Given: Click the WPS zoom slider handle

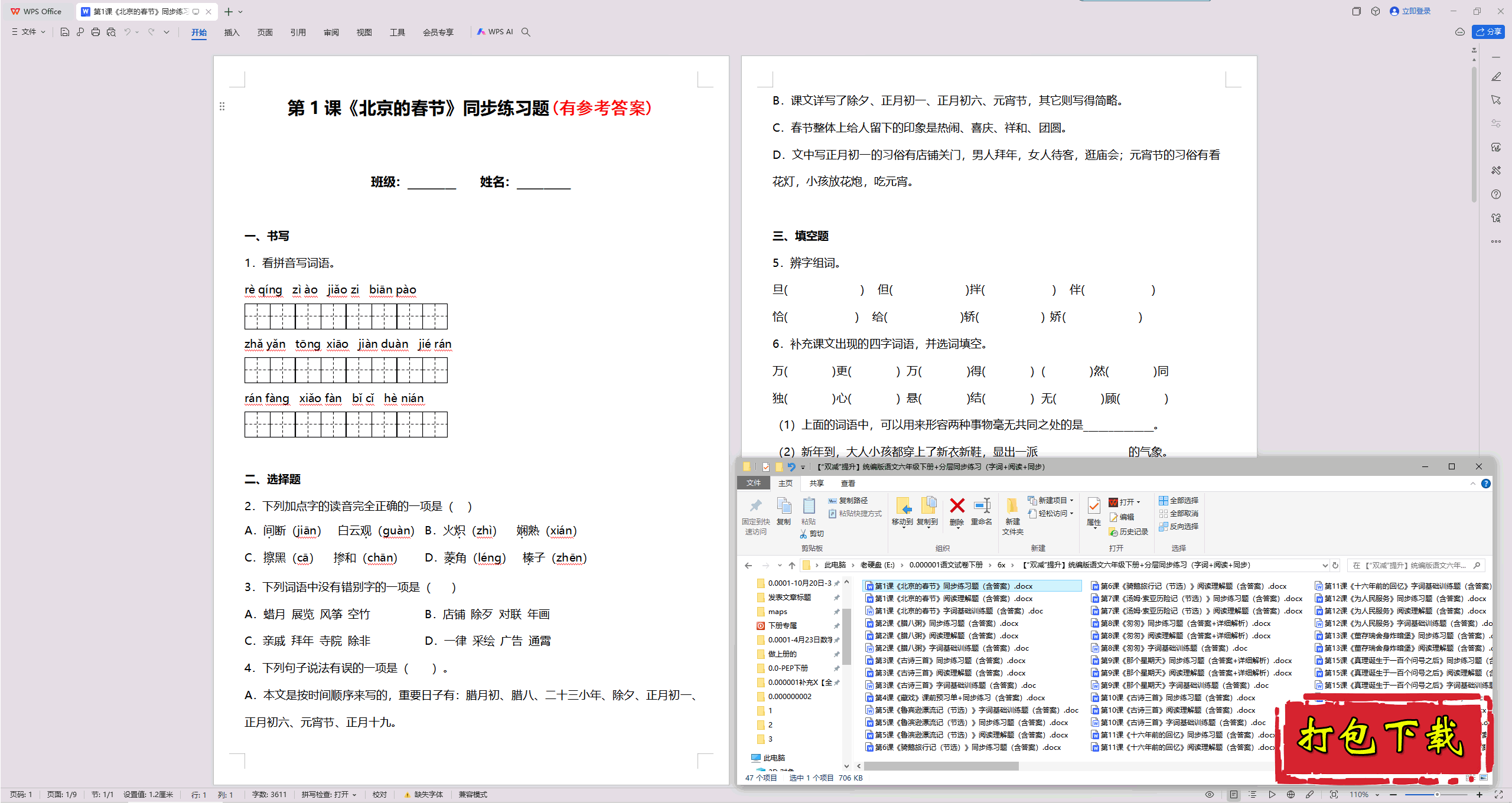Looking at the screenshot, I should tap(1436, 795).
